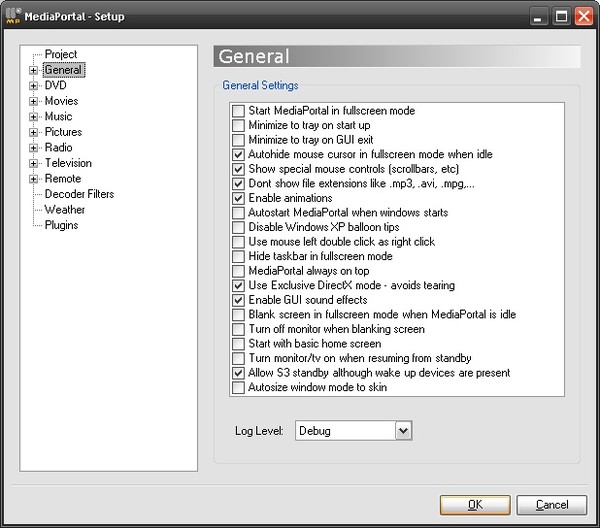Click the MediaPortal app icon in the title bar

point(13,16)
